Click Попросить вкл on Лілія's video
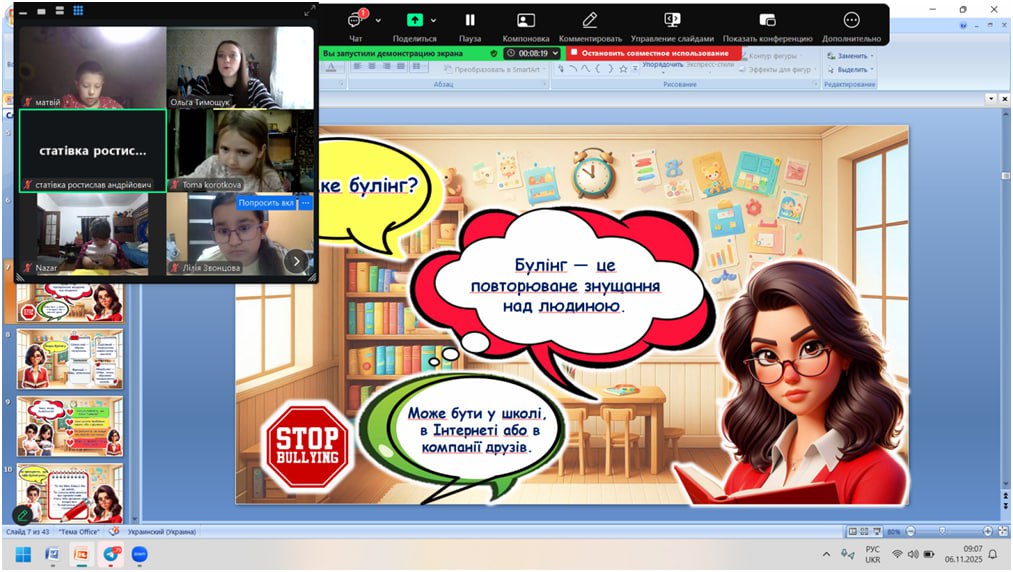 click(x=266, y=203)
